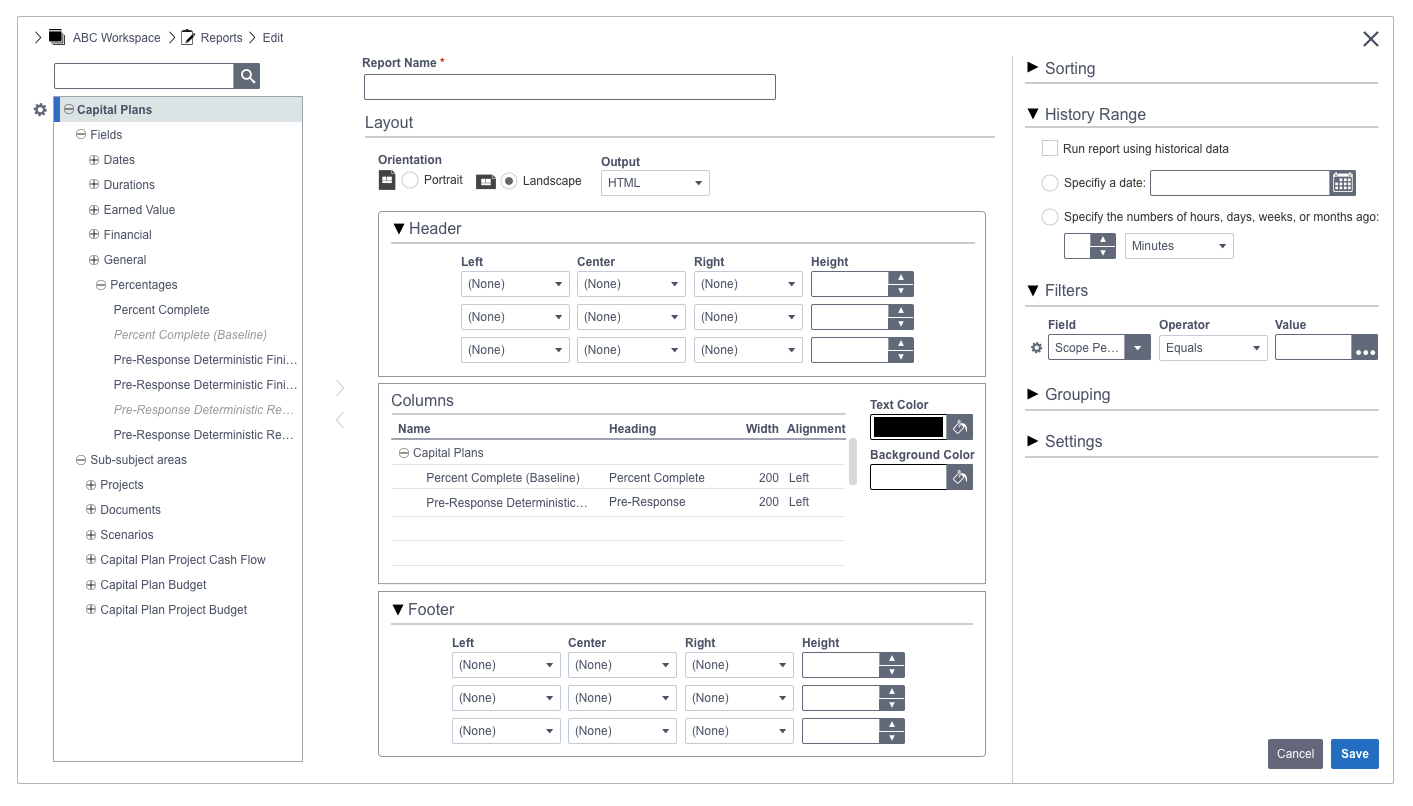Click the search magnifier icon button
The image size is (1413, 806).
247,76
